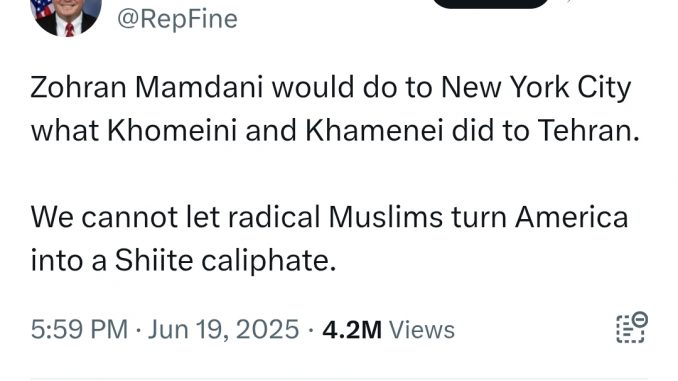This screenshot has height=381, width=678.
Task: Click the dashed note icon with minus badge
Action: (632, 327)
